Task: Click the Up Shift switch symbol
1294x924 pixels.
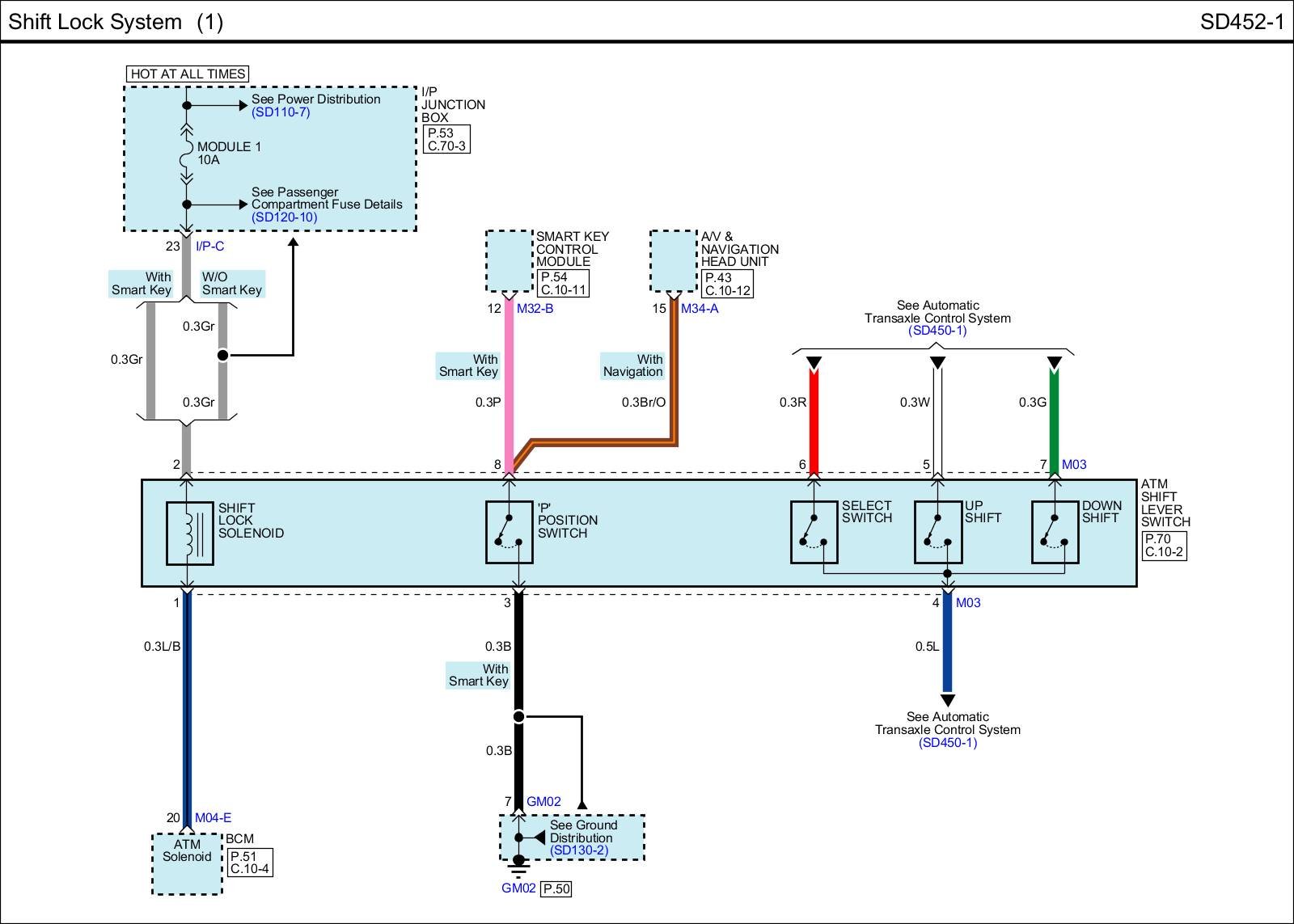Action: pos(937,532)
